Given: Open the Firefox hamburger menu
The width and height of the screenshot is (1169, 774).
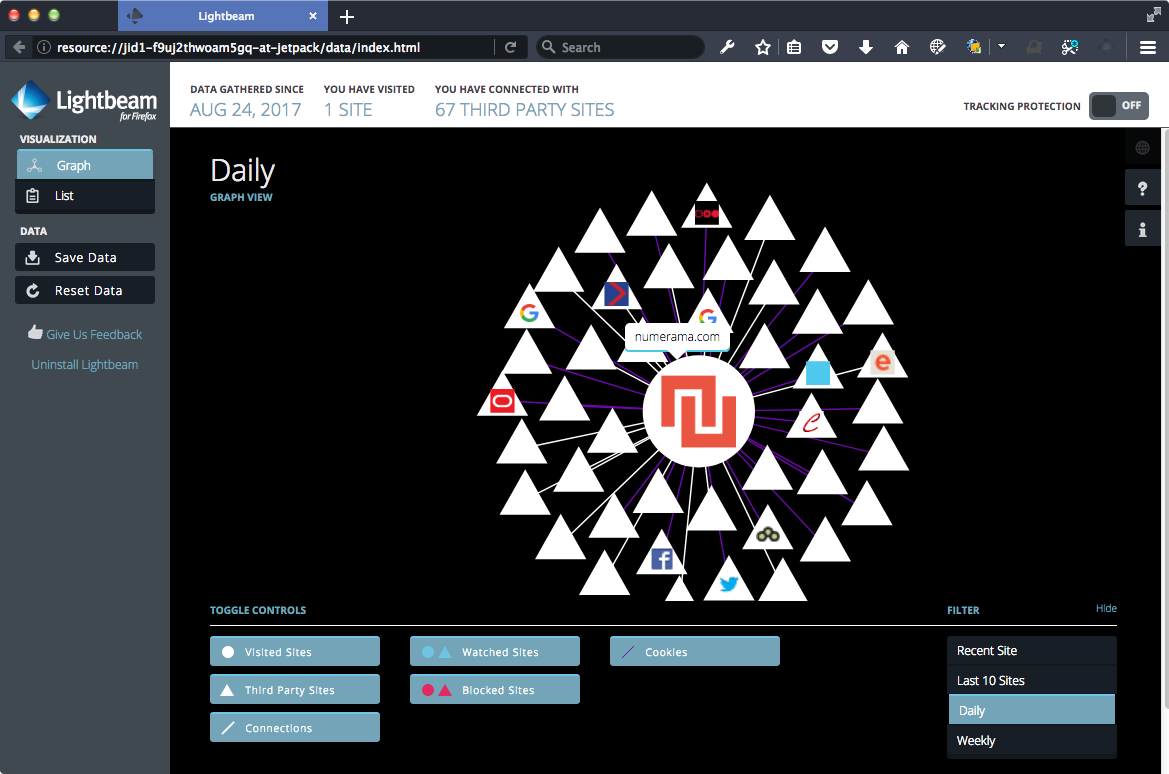Looking at the screenshot, I should click(1148, 47).
